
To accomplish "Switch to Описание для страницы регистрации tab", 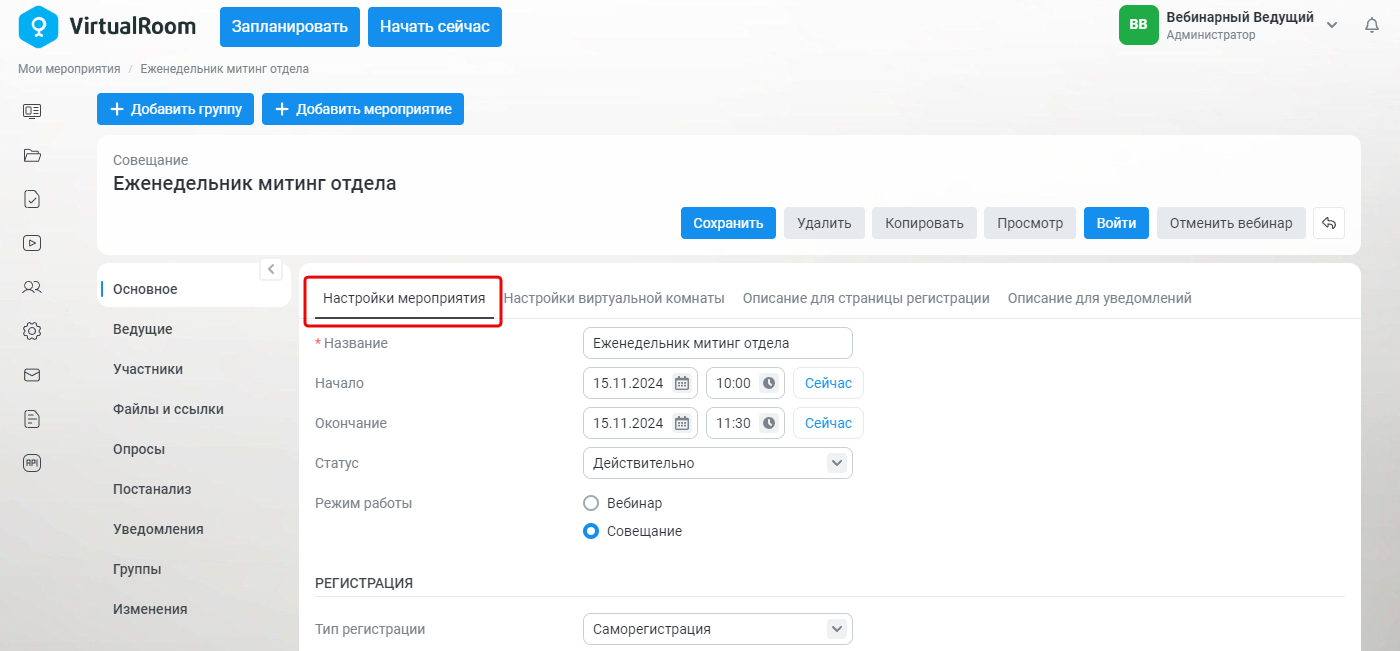I will 866,298.
